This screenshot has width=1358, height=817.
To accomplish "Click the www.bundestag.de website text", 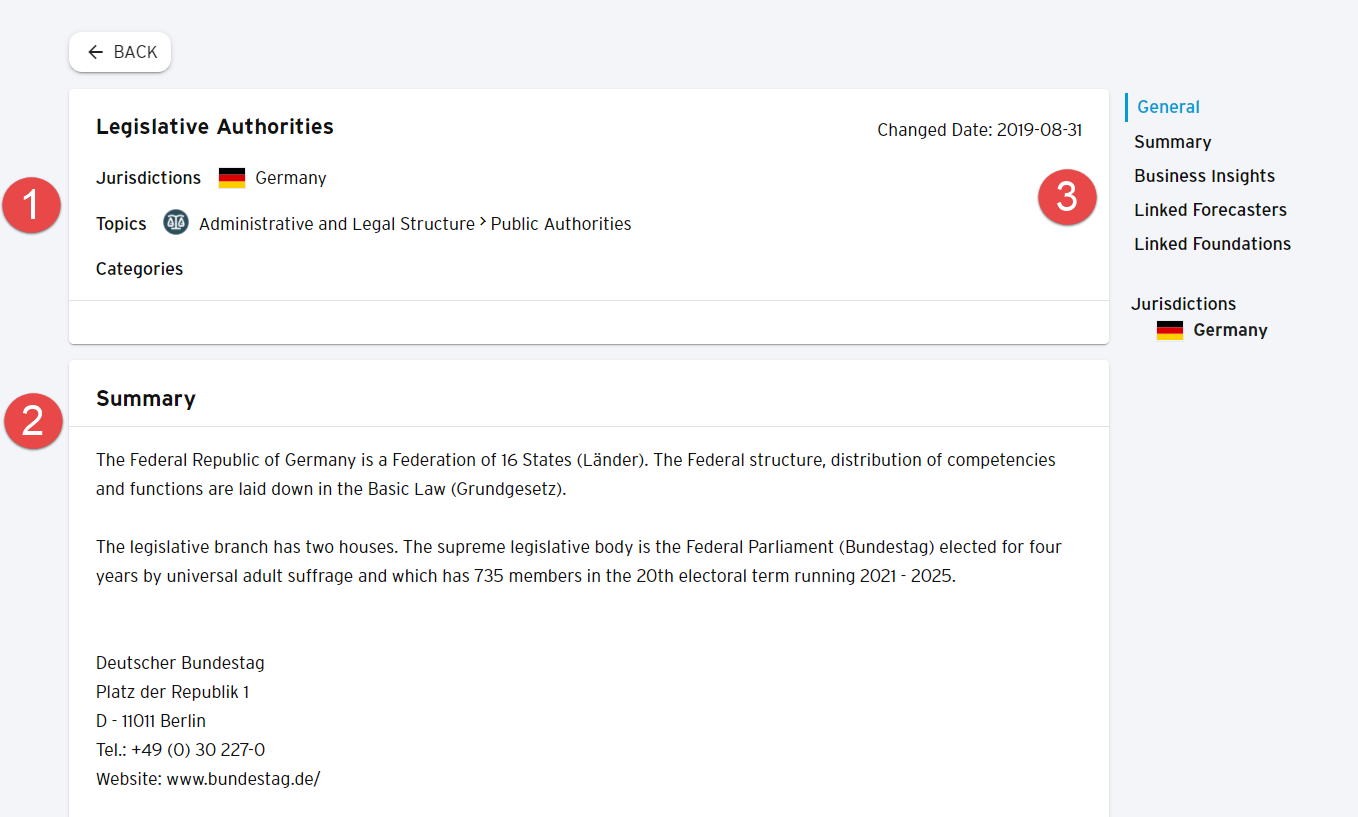I will [x=243, y=779].
